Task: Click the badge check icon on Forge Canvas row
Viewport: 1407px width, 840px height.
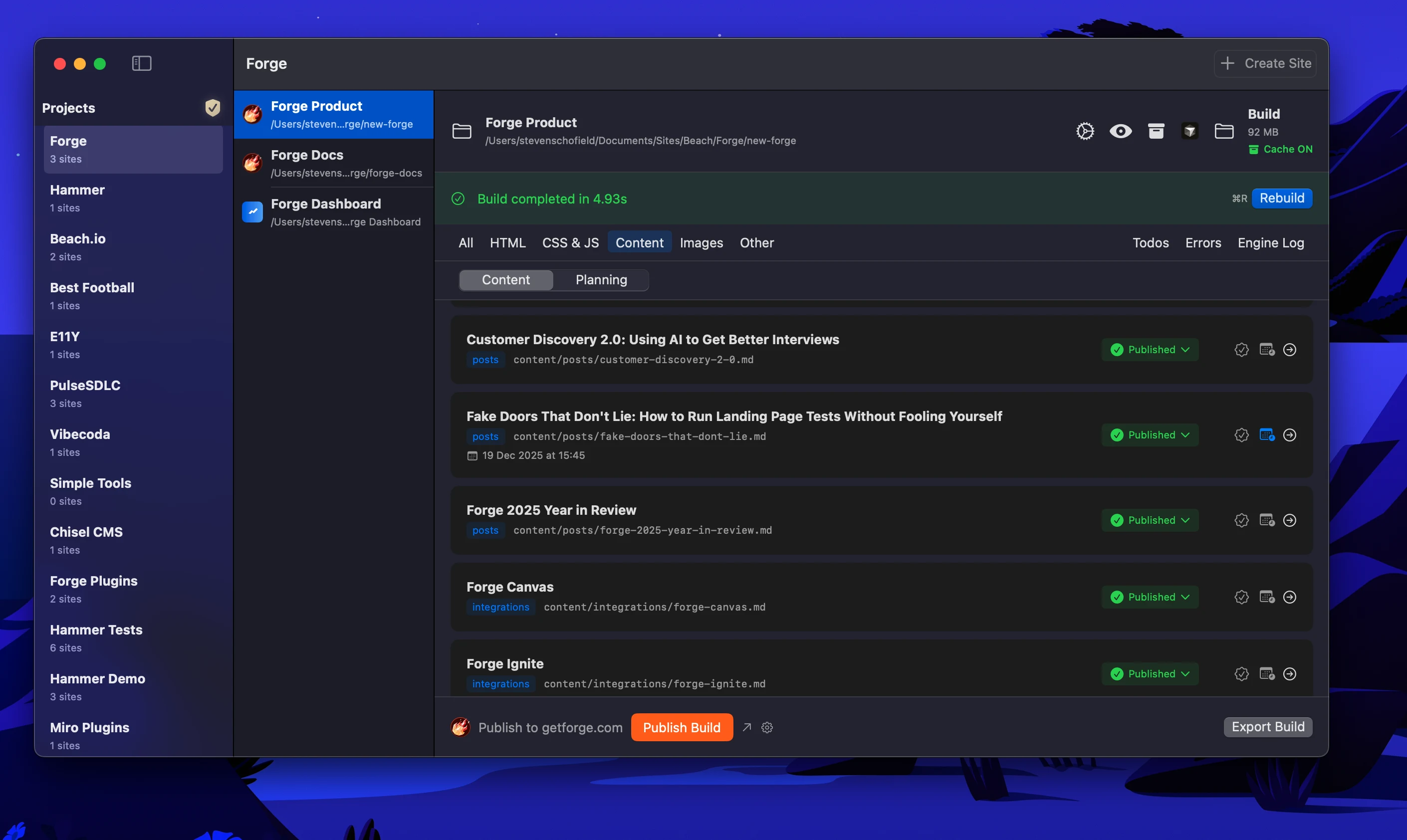Action: pyautogui.click(x=1242, y=597)
